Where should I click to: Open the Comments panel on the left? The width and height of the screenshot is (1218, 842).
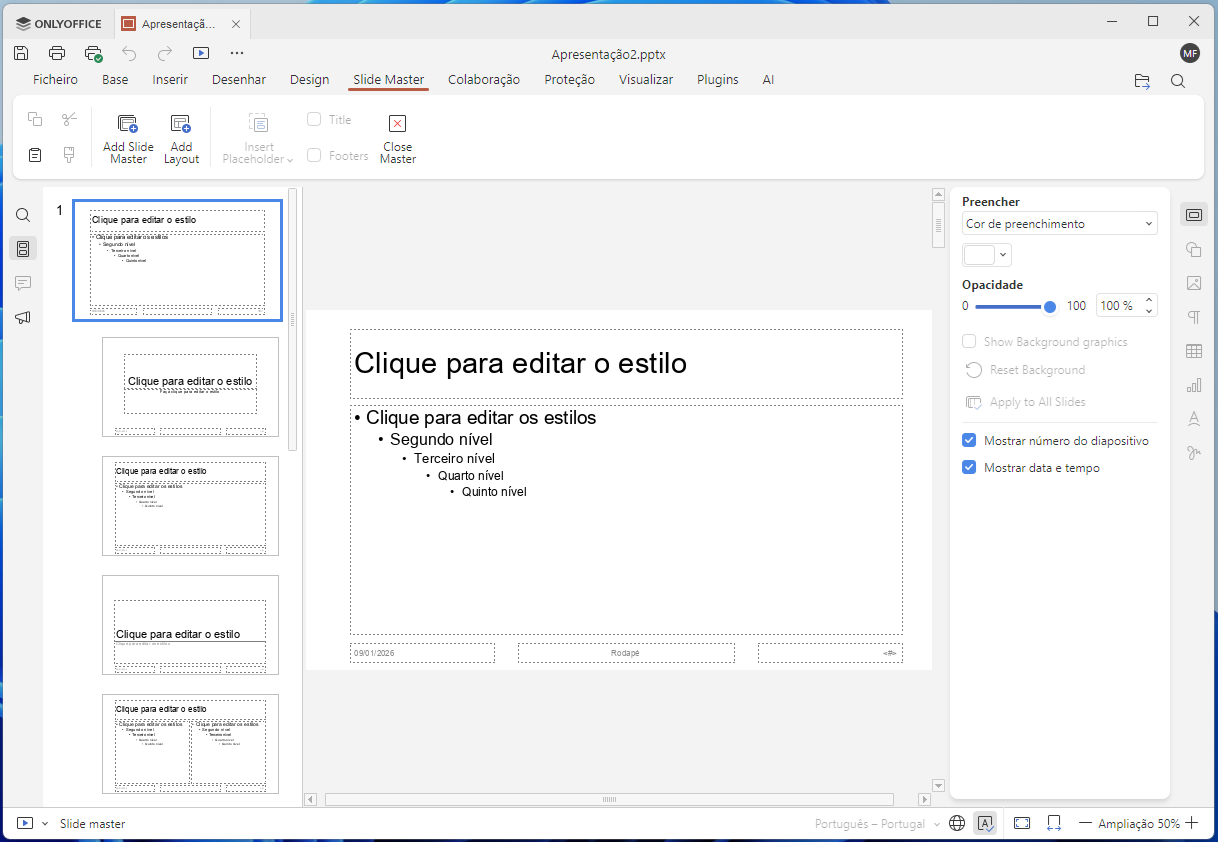22,283
